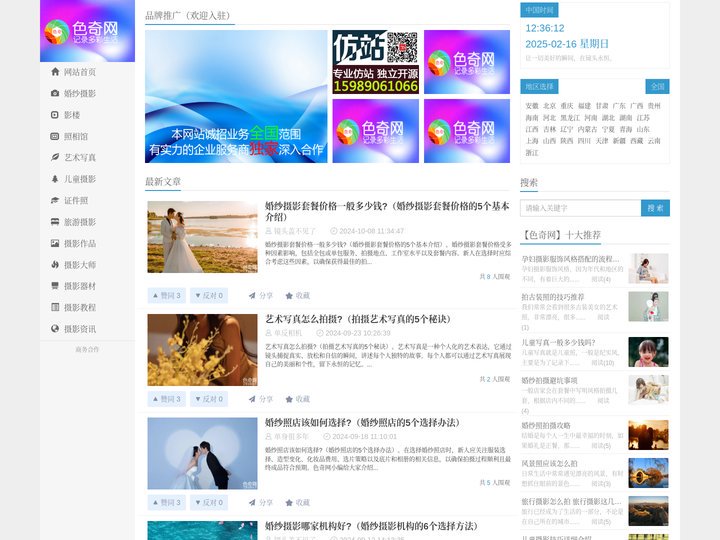Select the 安徽 region link
Viewport: 720px width, 540px height.
532,106
